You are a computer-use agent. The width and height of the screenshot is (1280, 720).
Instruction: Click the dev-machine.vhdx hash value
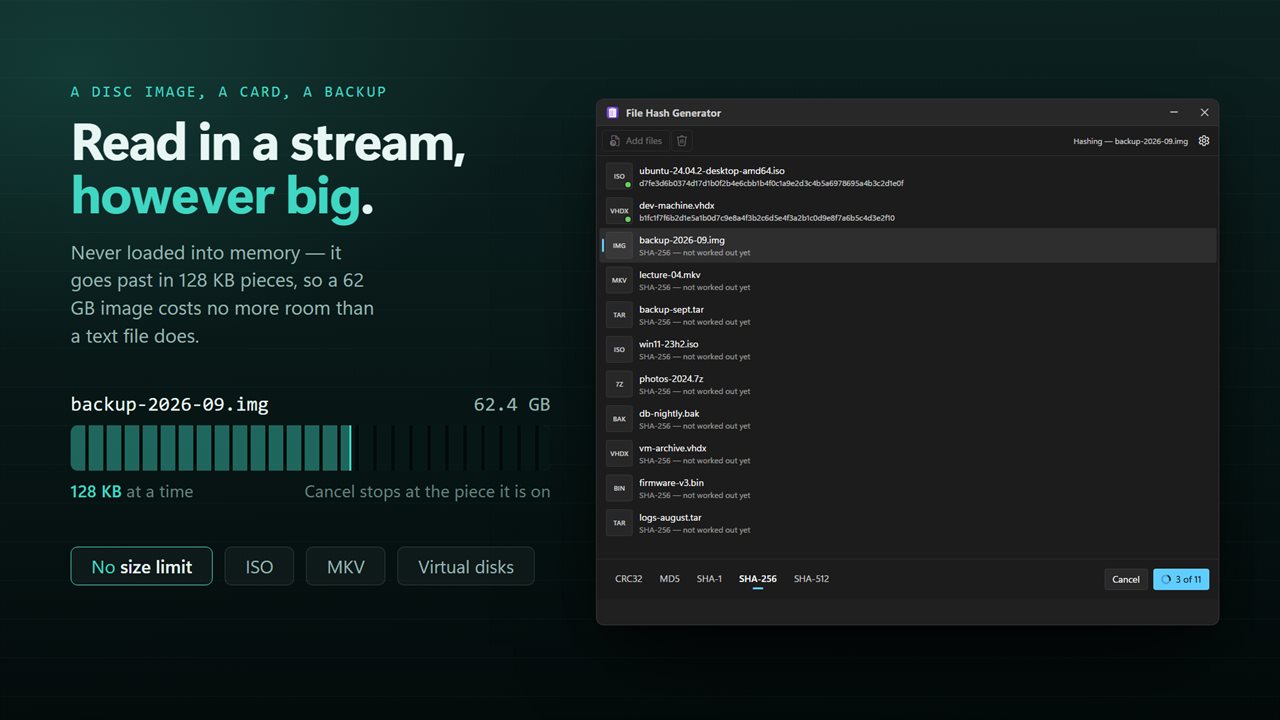pyautogui.click(x=767, y=218)
